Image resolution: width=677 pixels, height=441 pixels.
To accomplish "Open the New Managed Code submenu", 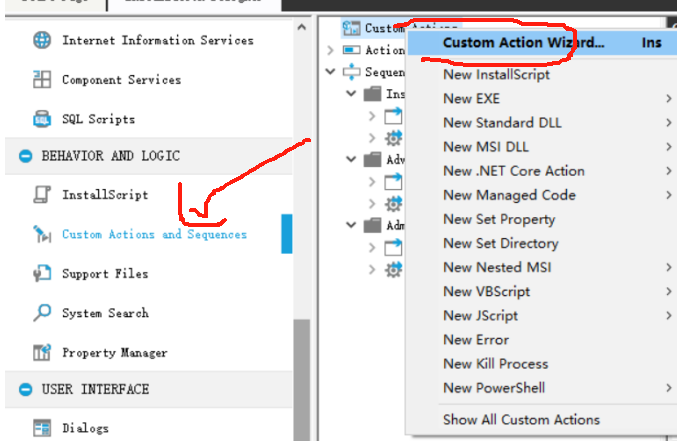I will [542, 195].
